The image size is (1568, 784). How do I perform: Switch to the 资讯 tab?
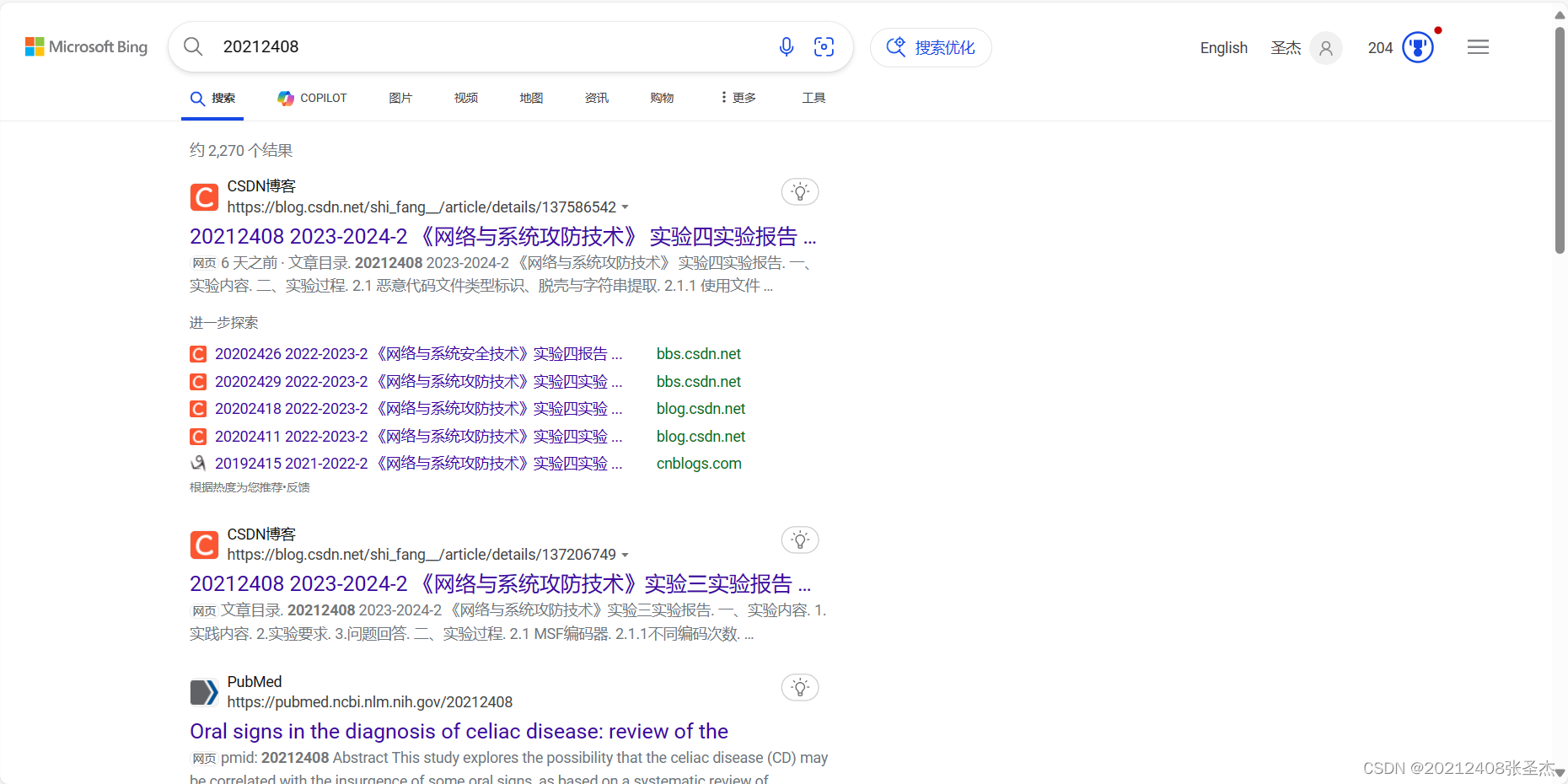[x=597, y=99]
